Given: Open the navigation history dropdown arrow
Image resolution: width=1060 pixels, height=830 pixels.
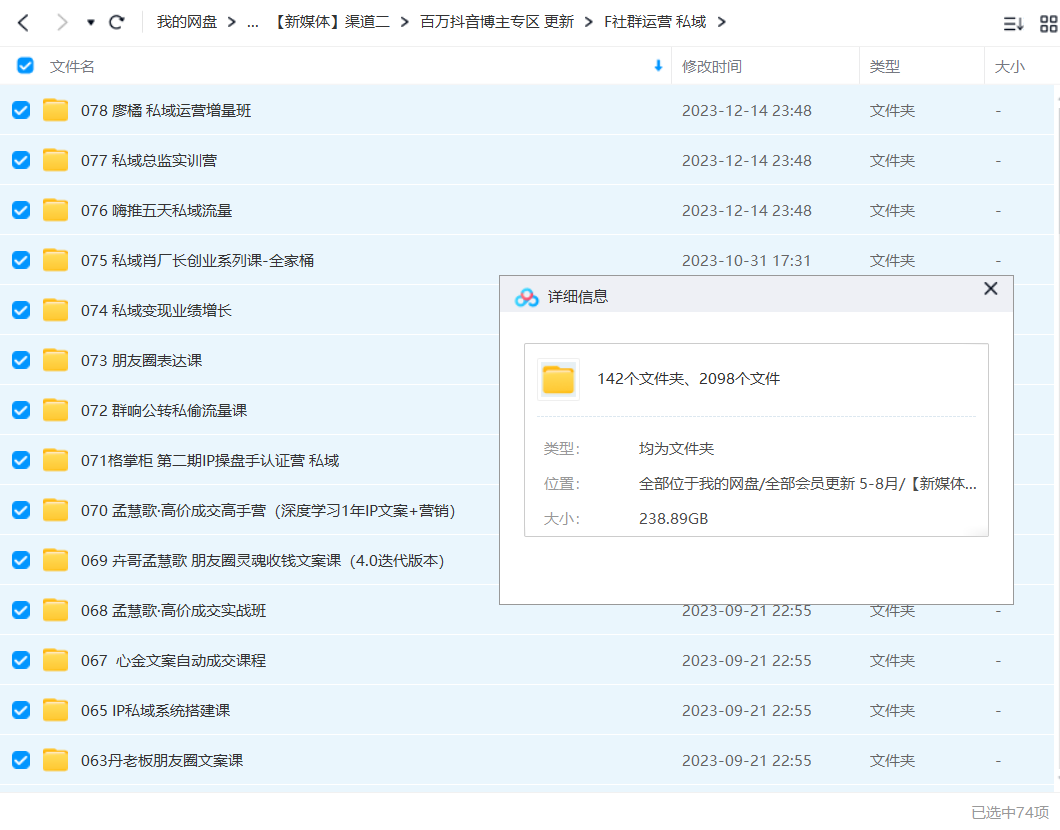Looking at the screenshot, I should tap(90, 22).
